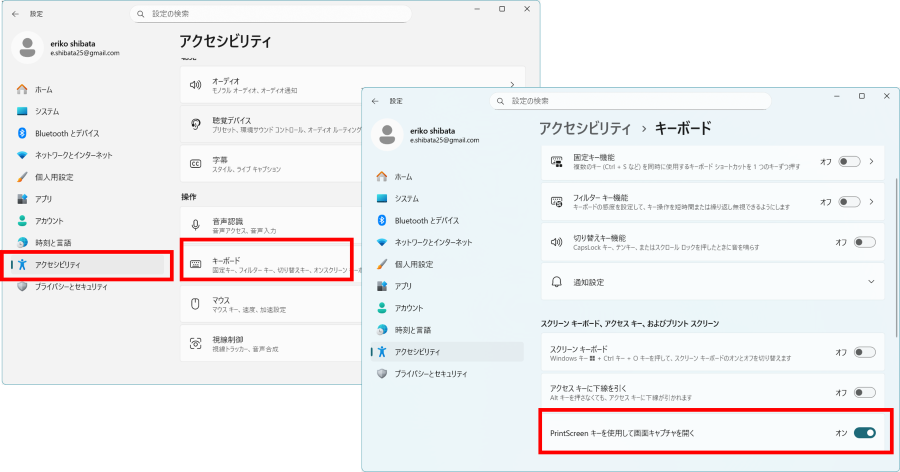Enable アクセス キーに下線を引く toggle

point(864,393)
